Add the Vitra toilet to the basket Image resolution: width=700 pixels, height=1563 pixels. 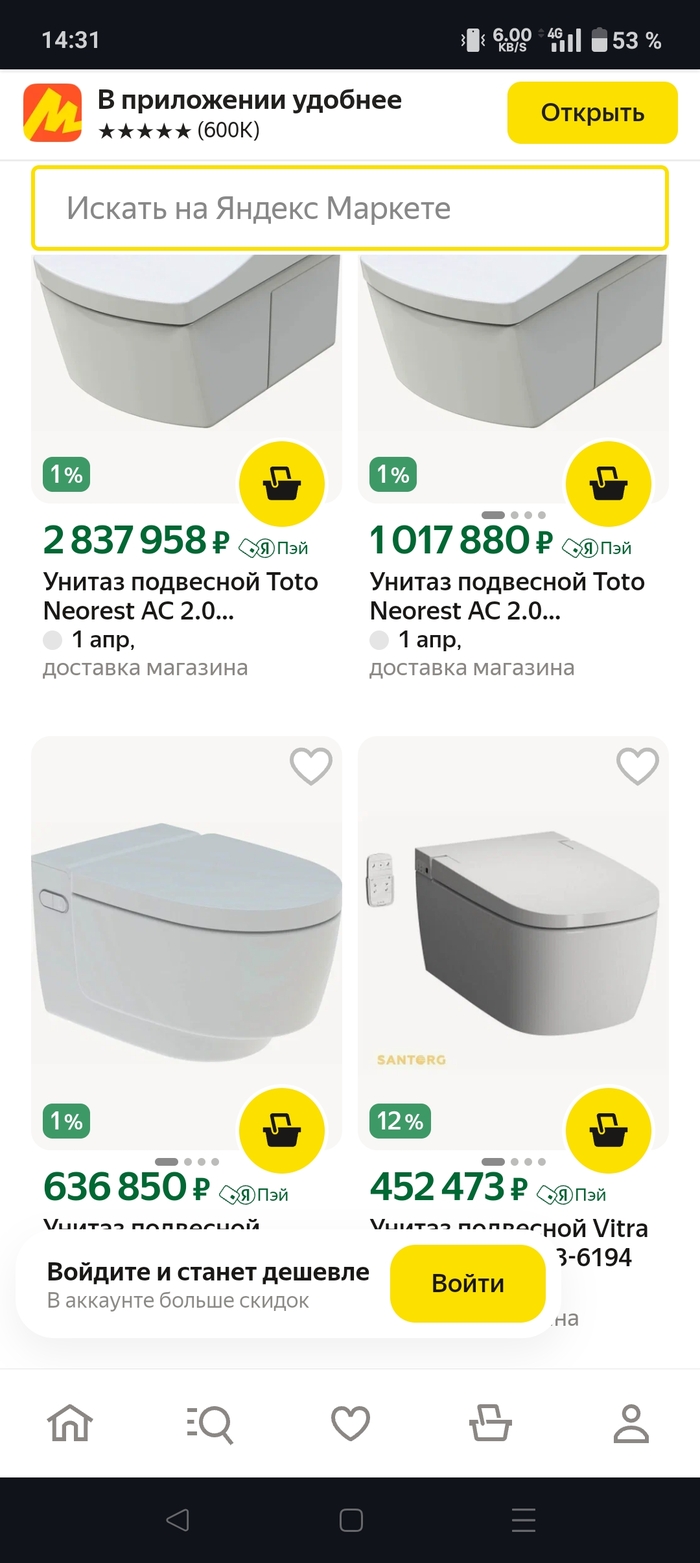point(609,1129)
